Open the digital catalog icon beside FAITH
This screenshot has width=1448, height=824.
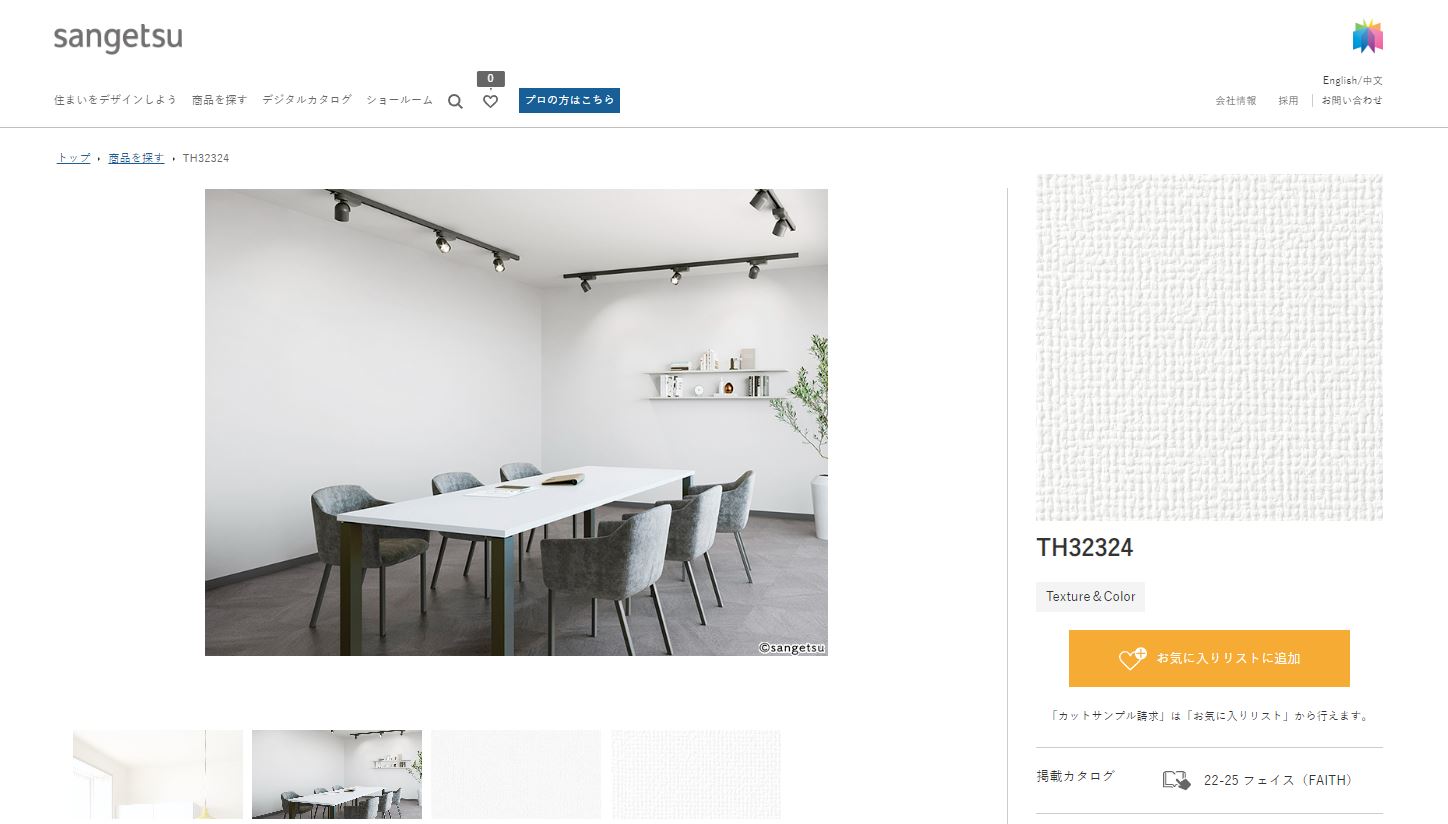pos(1176,780)
